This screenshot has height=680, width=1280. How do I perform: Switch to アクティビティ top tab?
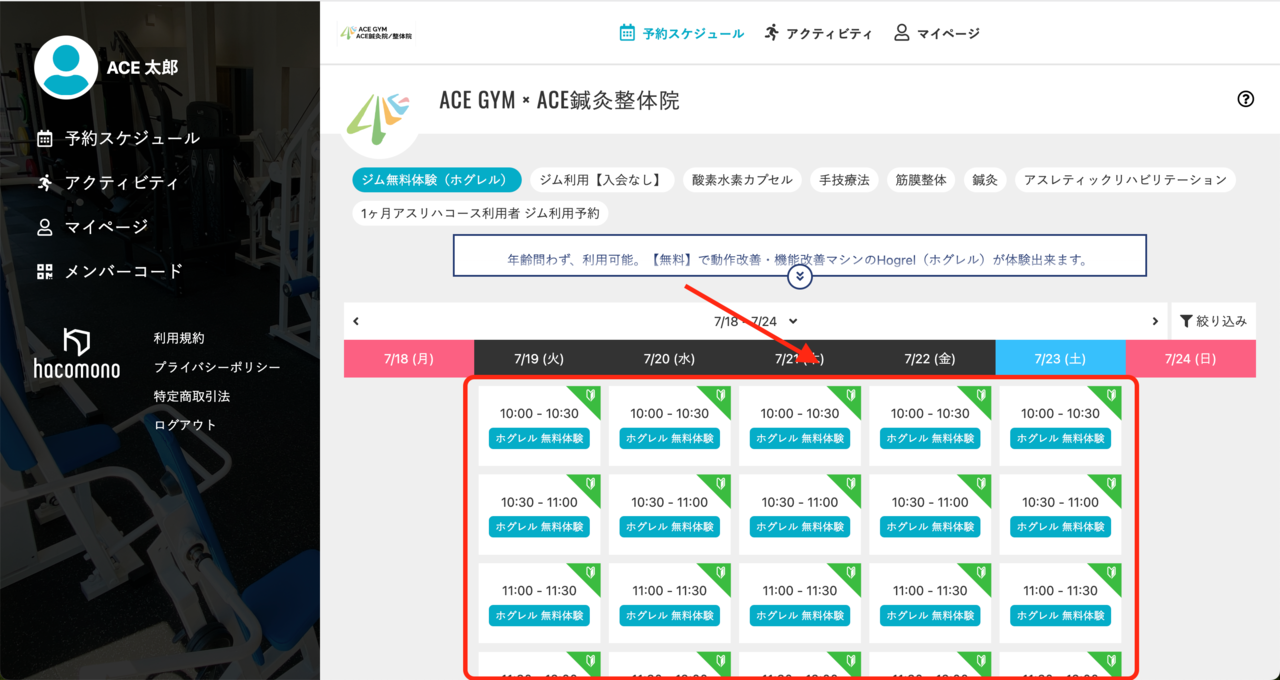pyautogui.click(x=817, y=33)
